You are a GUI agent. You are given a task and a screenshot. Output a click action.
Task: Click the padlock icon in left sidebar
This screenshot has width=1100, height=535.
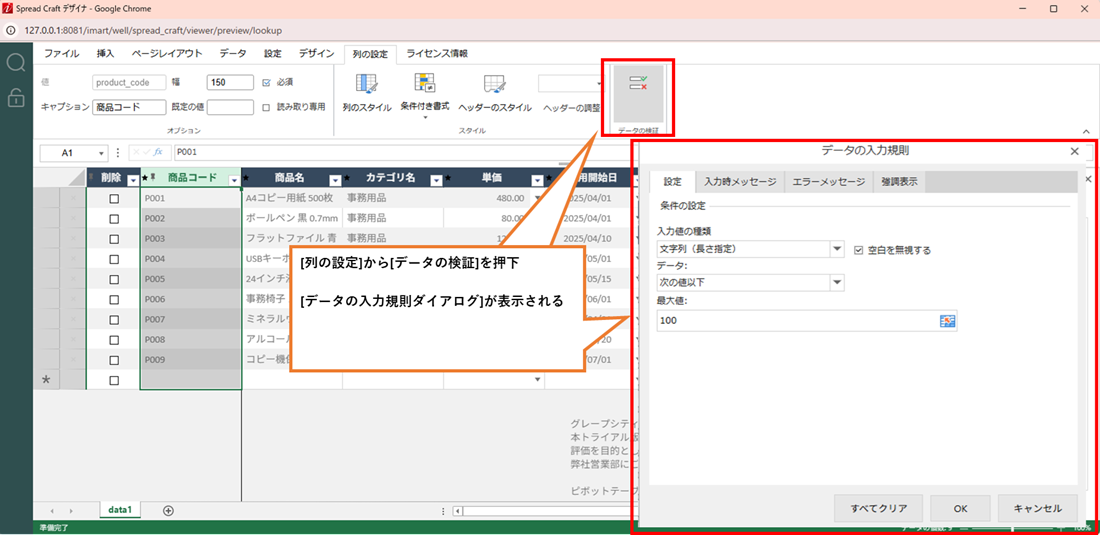[x=16, y=97]
